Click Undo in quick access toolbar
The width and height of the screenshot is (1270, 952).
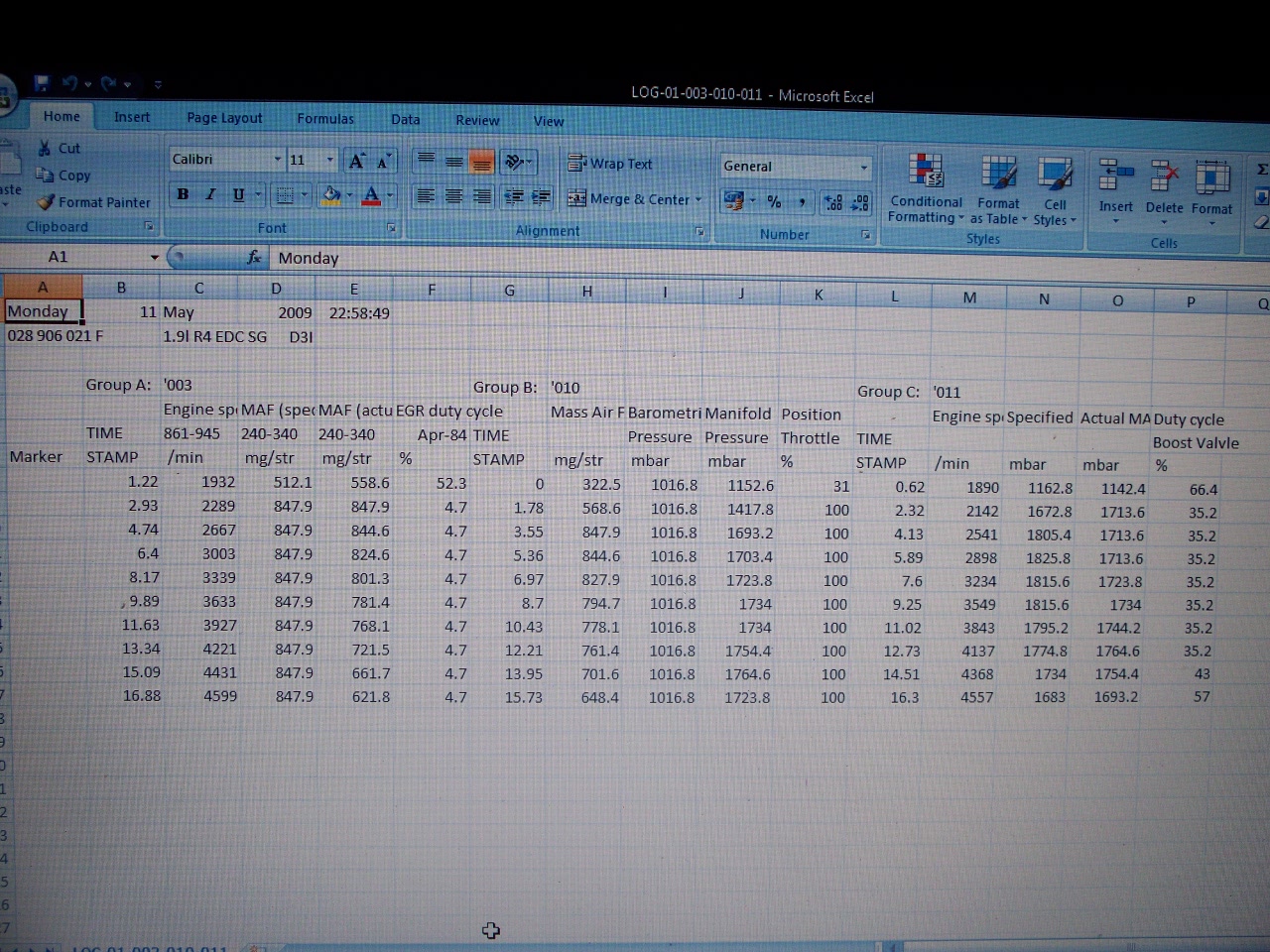click(x=69, y=83)
